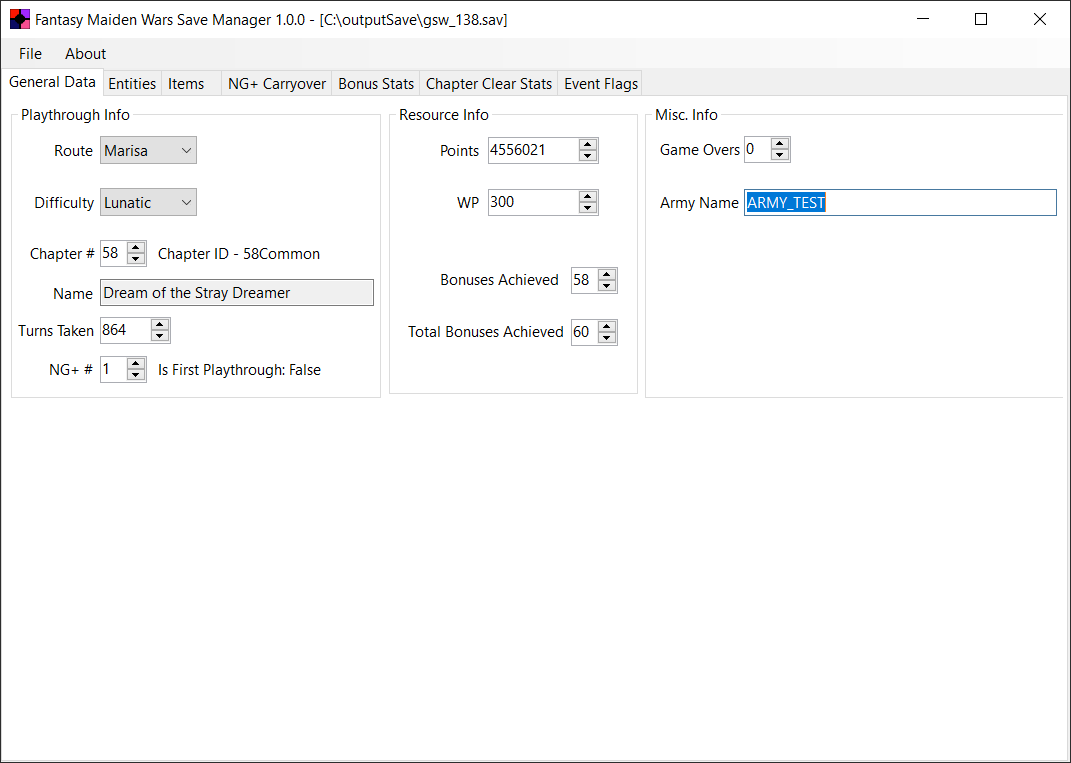Decrease the Points value
Viewport: 1071px width, 763px height.
[x=587, y=156]
